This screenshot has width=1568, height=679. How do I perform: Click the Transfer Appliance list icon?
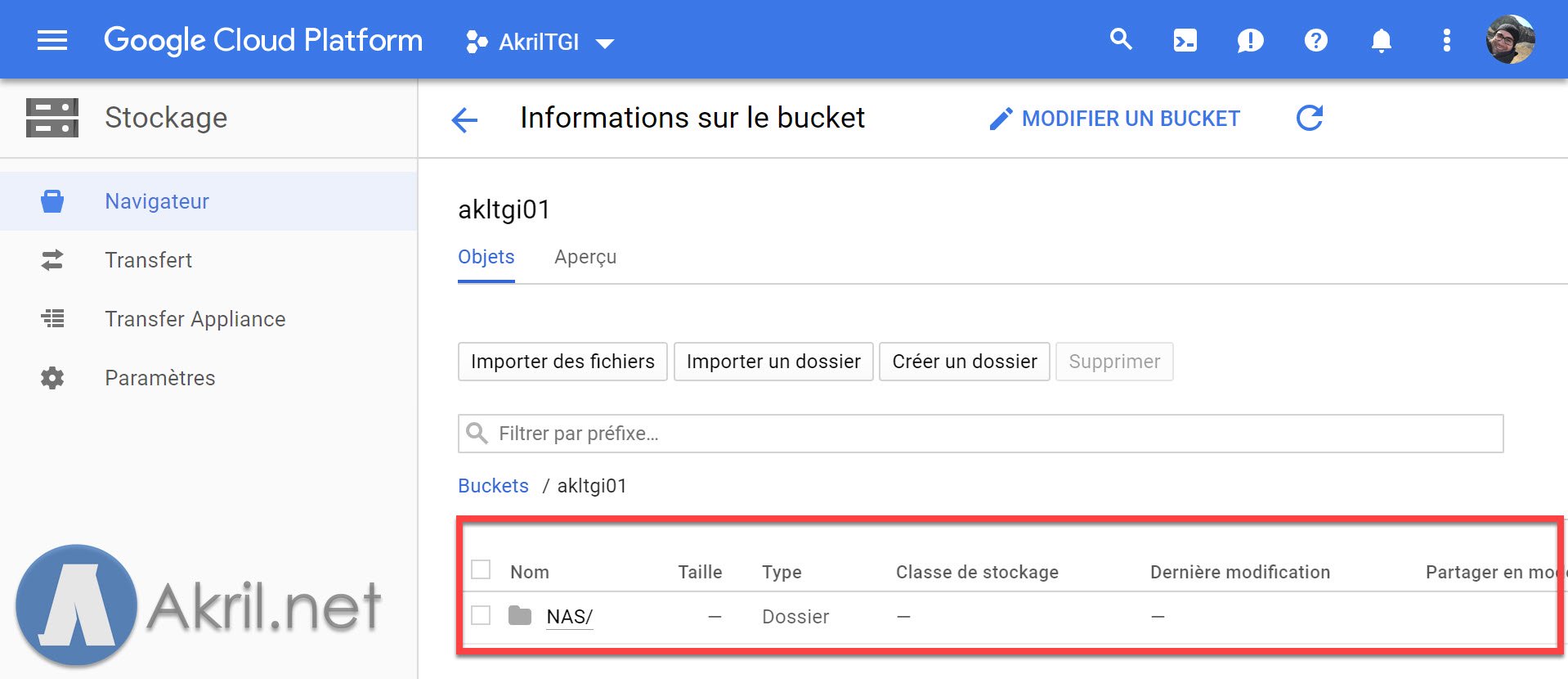click(52, 318)
